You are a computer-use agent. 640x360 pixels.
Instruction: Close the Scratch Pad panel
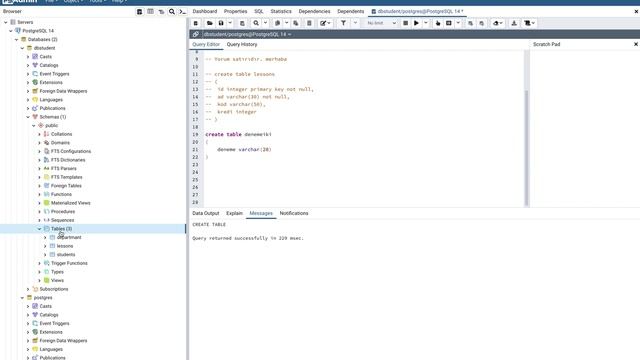(636, 44)
